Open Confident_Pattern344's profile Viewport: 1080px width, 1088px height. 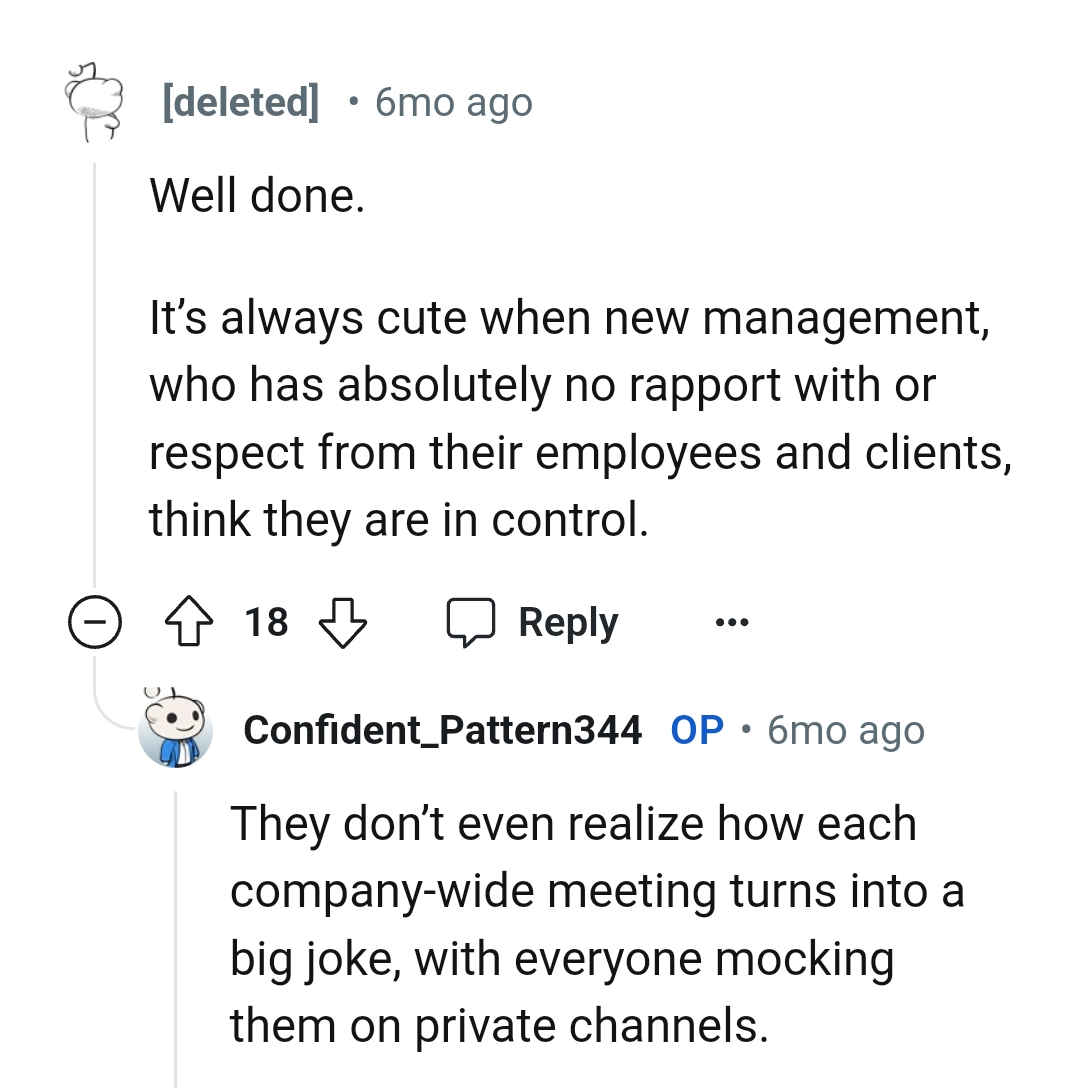pos(443,730)
